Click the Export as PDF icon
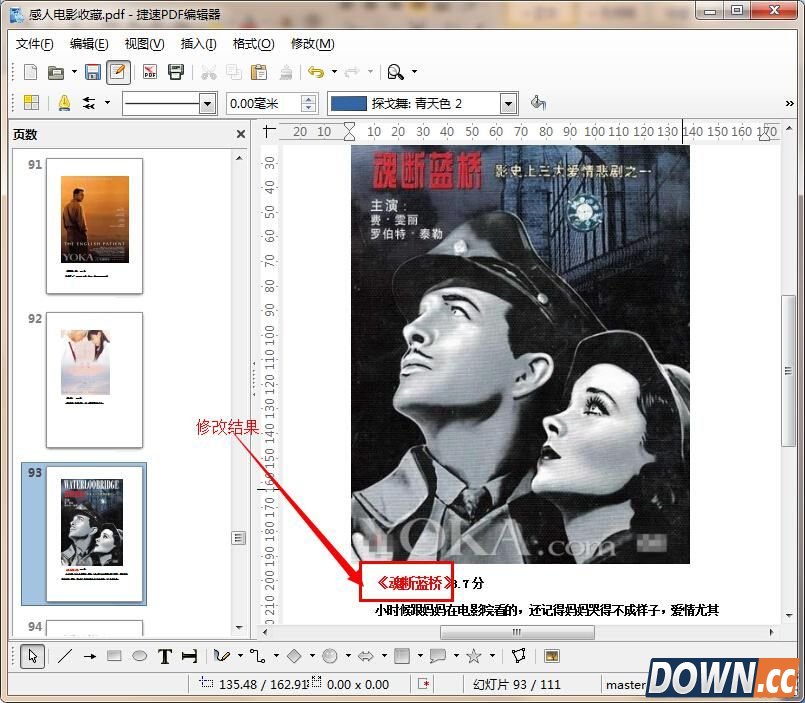805x703 pixels. [x=149, y=72]
